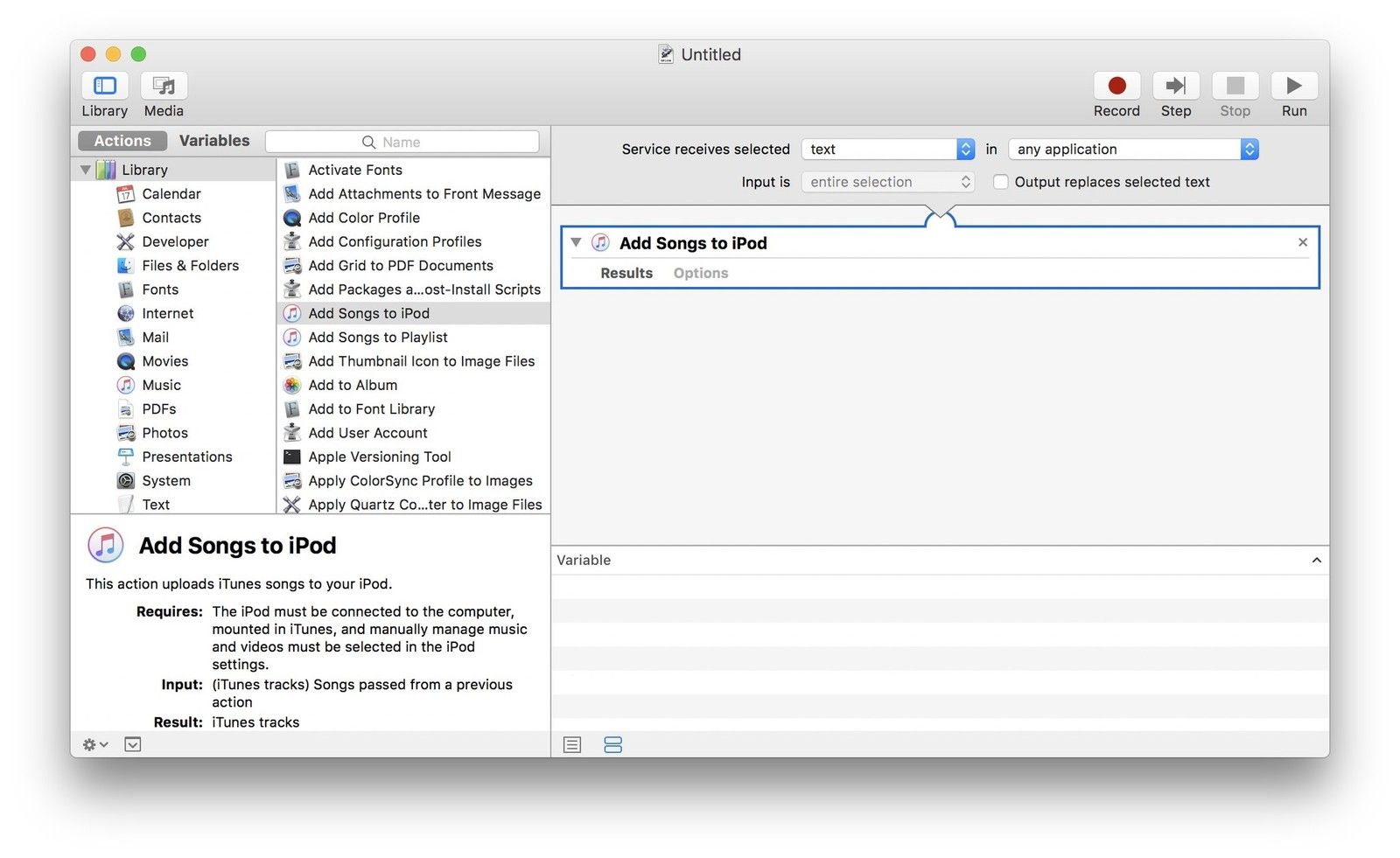
Task: Select Add Songs to Playlist action
Action: pos(377,338)
